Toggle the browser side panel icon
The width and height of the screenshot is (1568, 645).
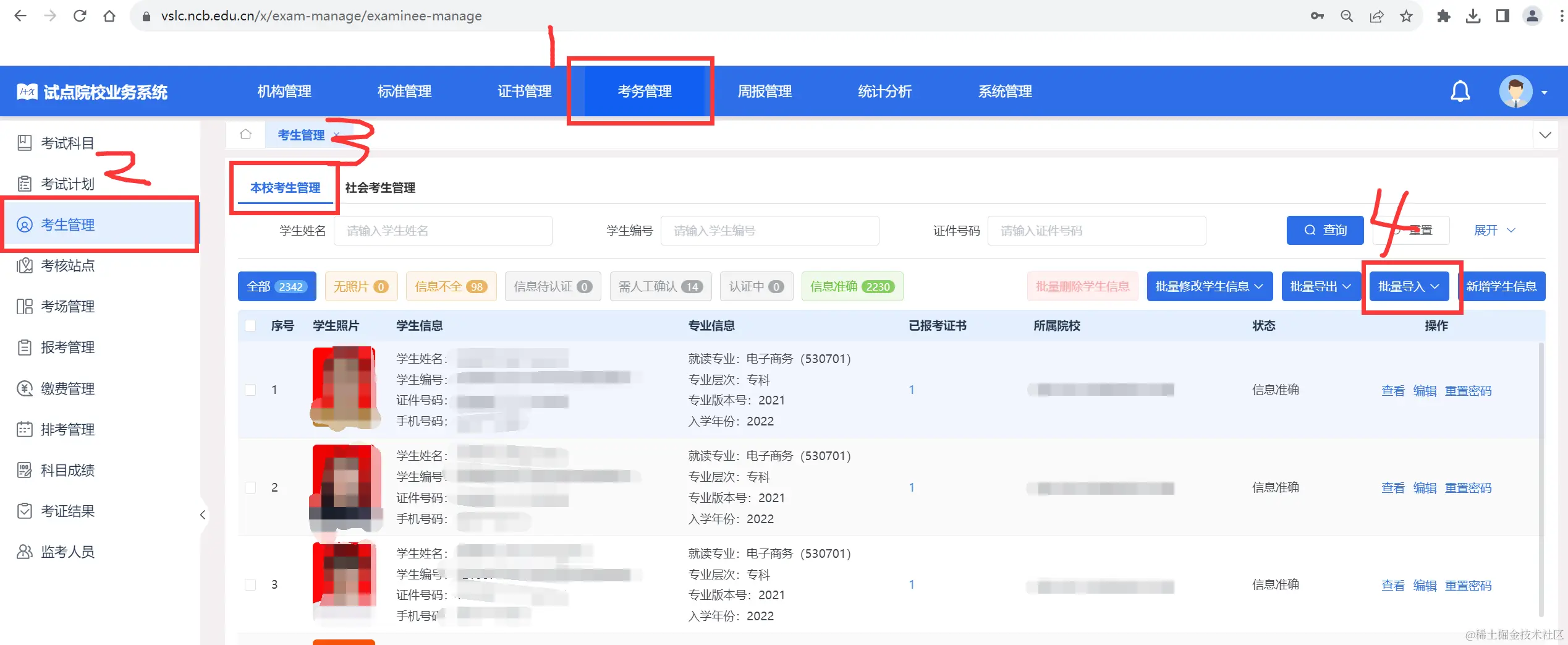pos(1502,16)
